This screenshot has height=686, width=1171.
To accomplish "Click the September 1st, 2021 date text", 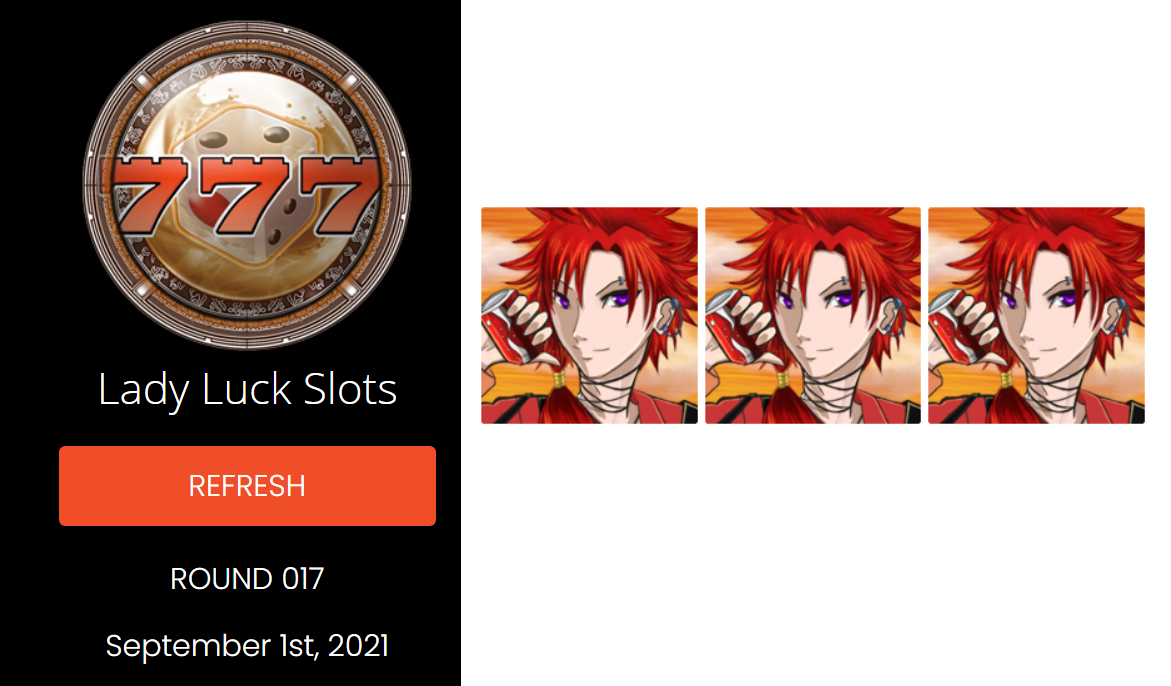I will [x=247, y=646].
